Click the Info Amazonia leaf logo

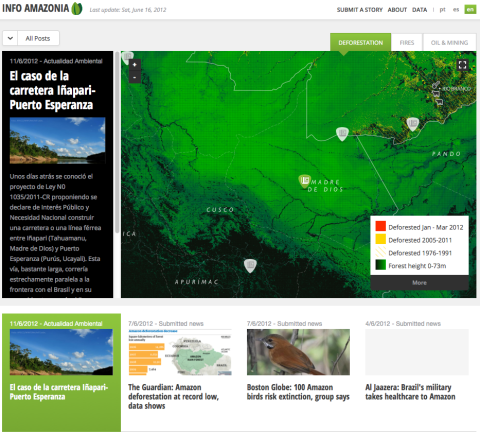click(x=77, y=8)
